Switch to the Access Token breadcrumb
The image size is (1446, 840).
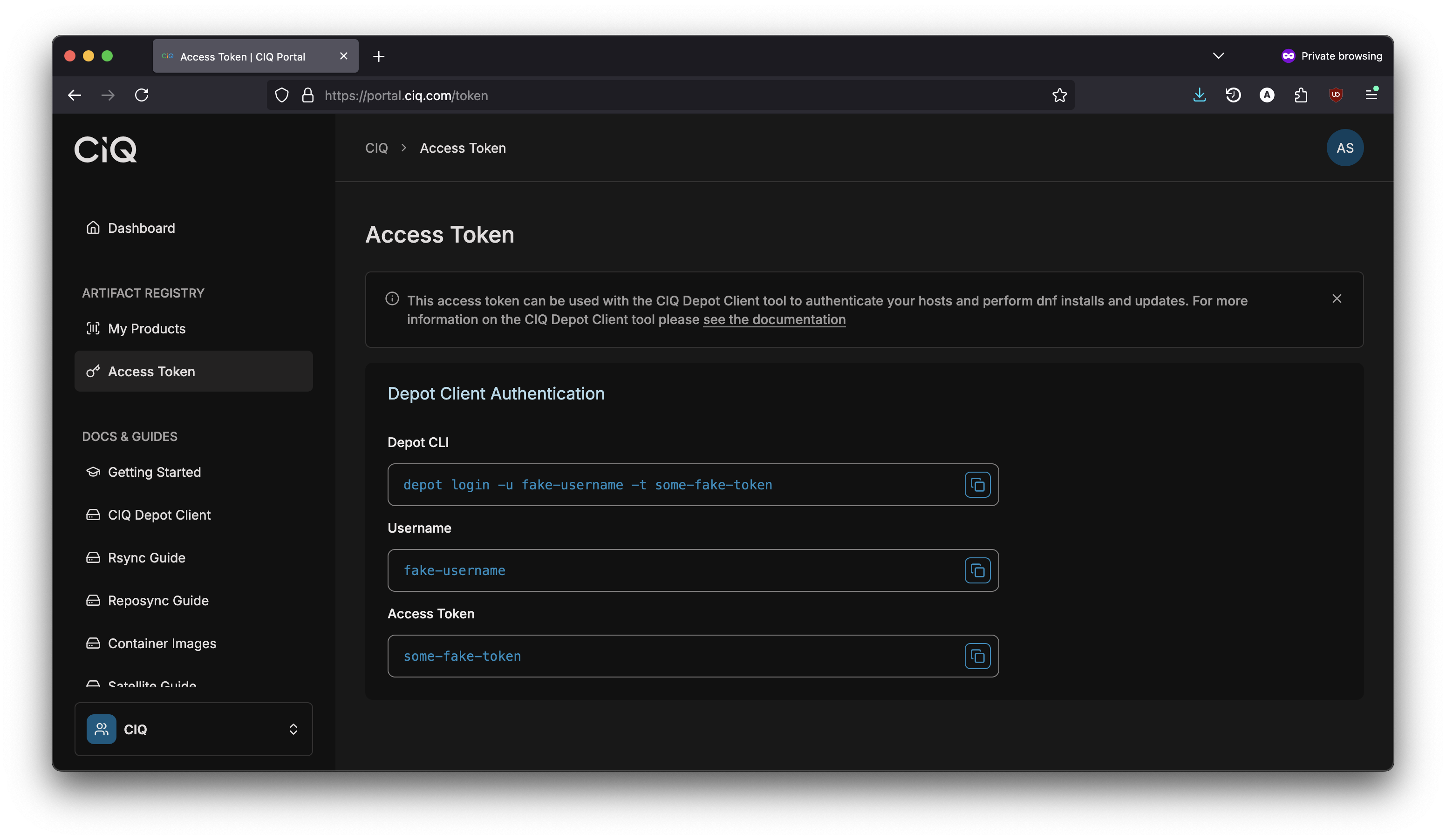[x=463, y=147]
